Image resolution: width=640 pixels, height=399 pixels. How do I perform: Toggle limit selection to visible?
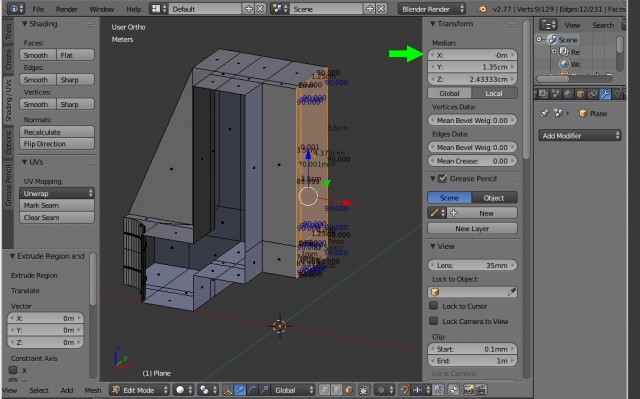(364, 390)
